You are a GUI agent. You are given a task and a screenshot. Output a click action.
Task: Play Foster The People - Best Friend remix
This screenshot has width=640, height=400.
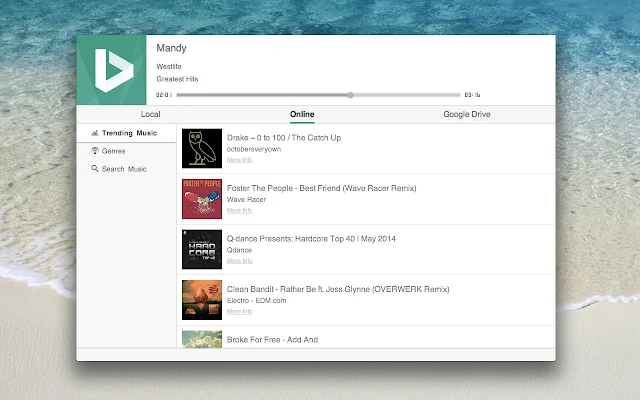pyautogui.click(x=322, y=188)
